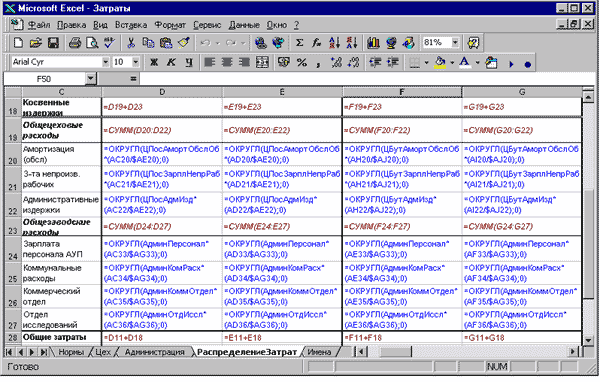Go to last sheet tab arrow
The width and height of the screenshot is (600, 382).
(x=44, y=352)
